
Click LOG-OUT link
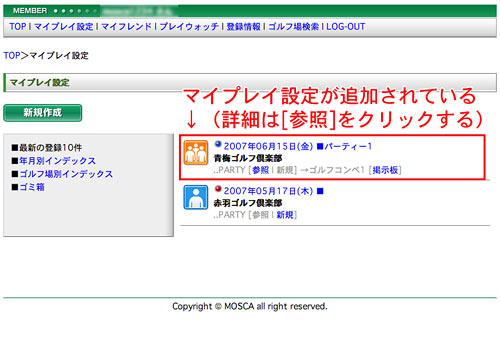(346, 27)
